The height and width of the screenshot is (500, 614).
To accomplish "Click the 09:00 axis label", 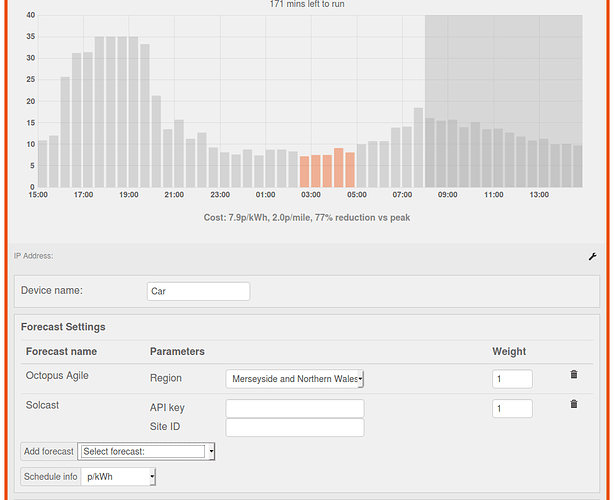I will coord(448,195).
